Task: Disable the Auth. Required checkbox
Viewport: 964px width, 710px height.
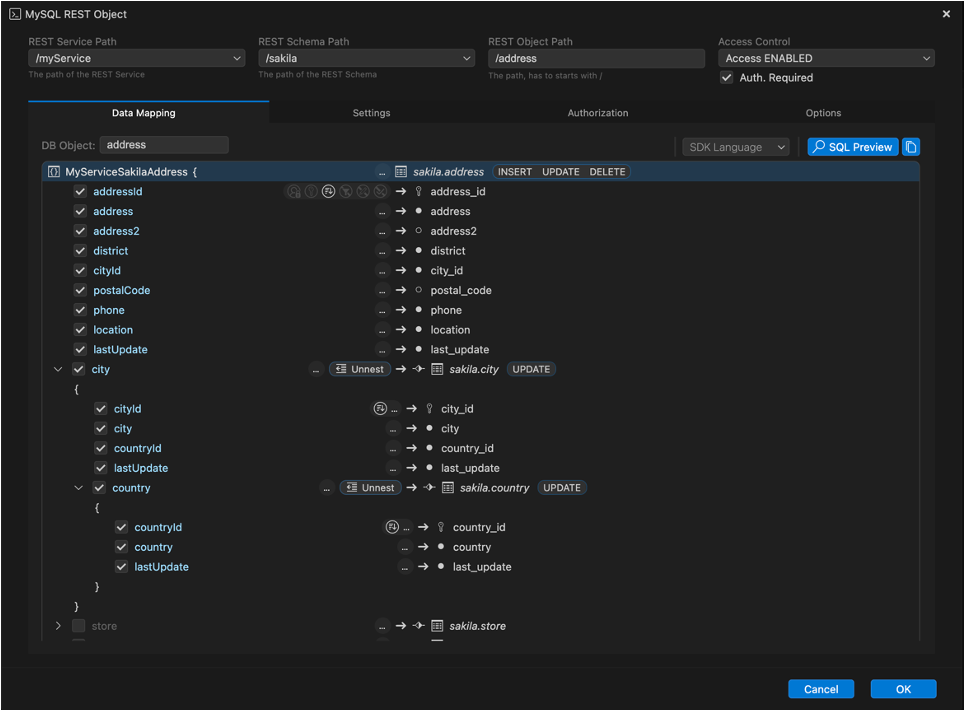Action: pos(725,77)
